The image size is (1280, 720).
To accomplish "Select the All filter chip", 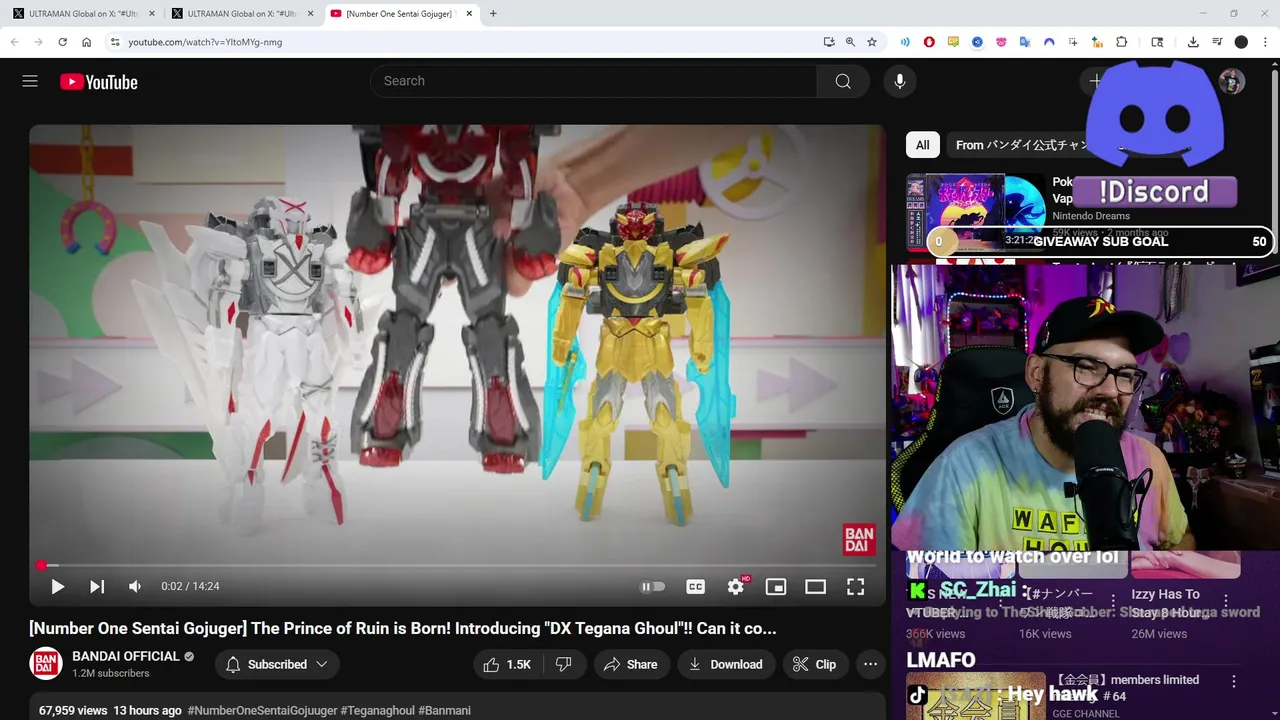I will tap(923, 145).
